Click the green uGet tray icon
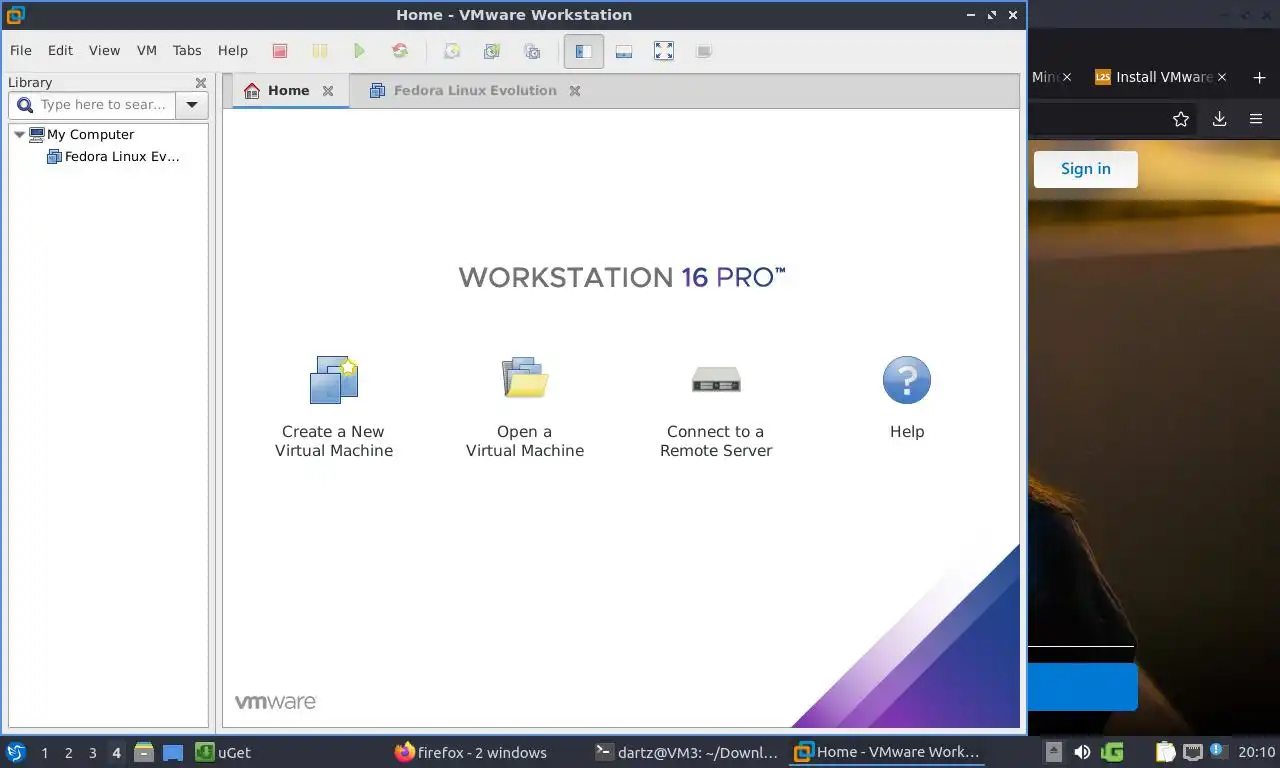Image resolution: width=1280 pixels, height=768 pixels. [x=1112, y=752]
